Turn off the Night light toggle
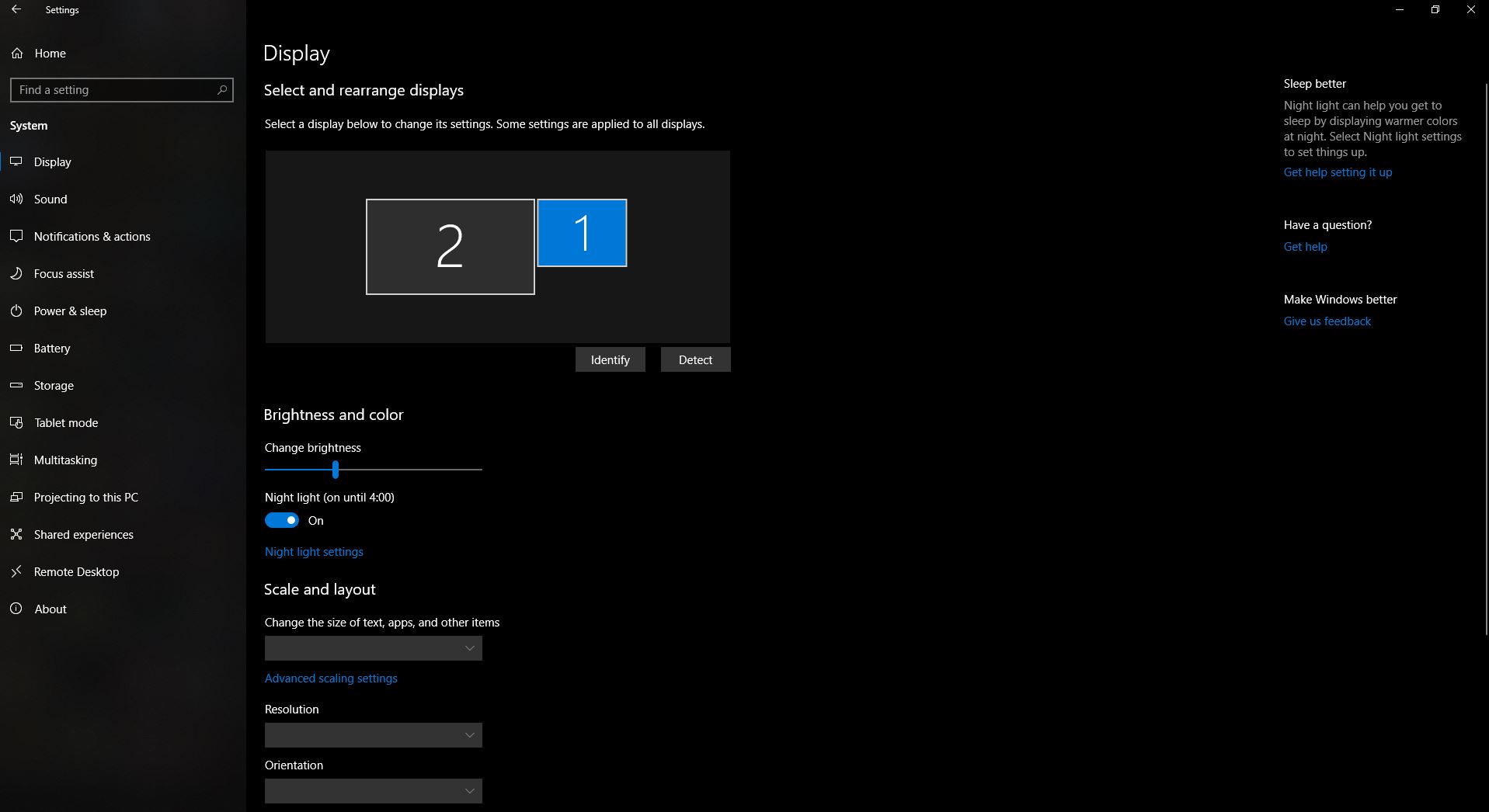1489x812 pixels. [x=282, y=520]
